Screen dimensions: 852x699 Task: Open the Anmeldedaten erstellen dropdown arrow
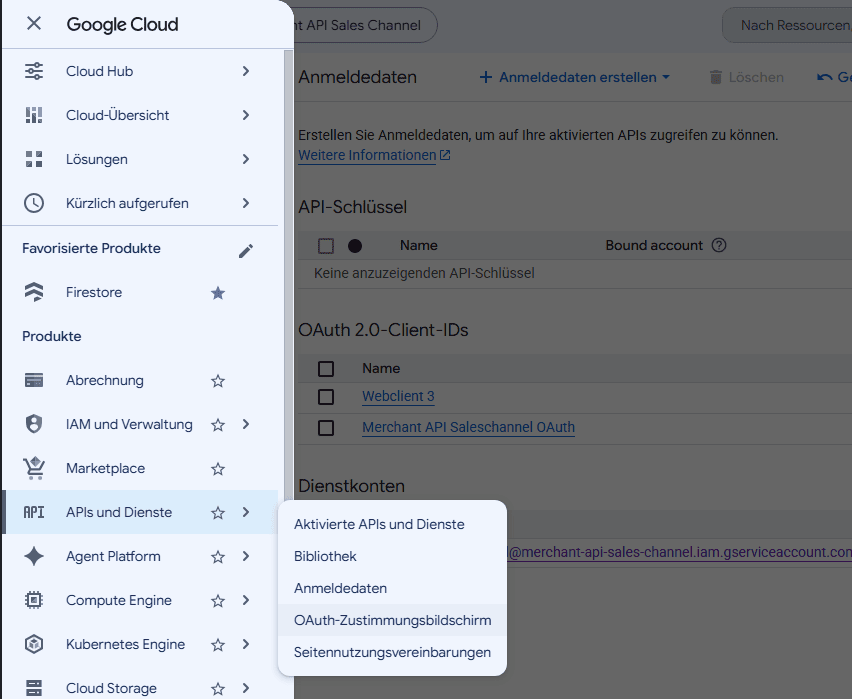click(x=666, y=77)
